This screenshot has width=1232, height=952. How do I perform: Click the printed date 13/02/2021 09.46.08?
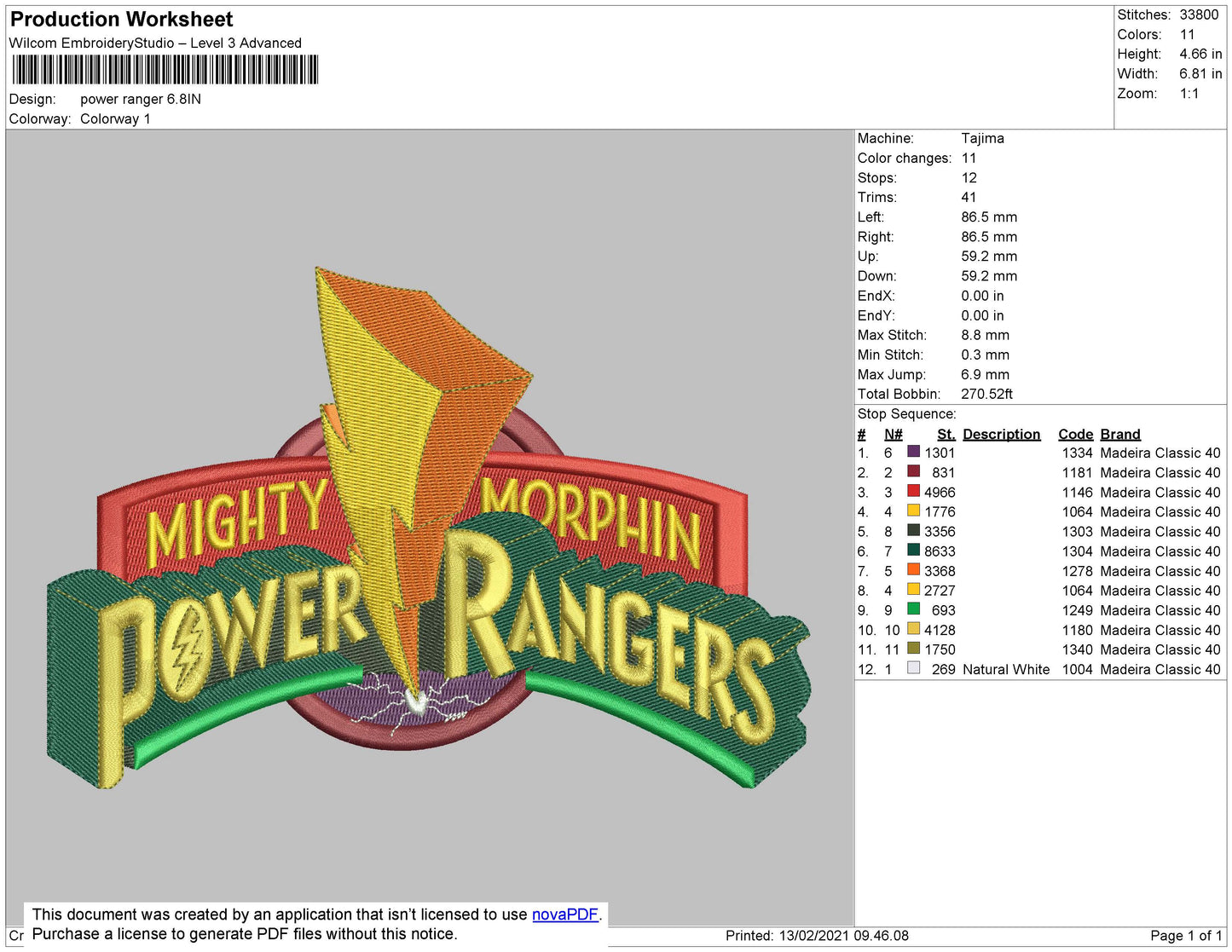click(844, 935)
